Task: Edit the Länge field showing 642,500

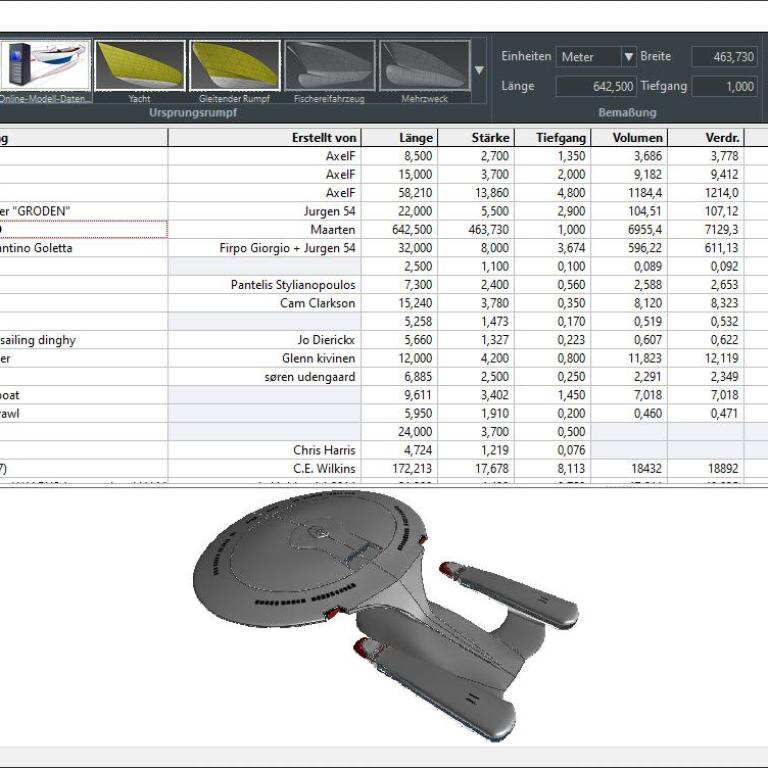Action: [x=596, y=87]
